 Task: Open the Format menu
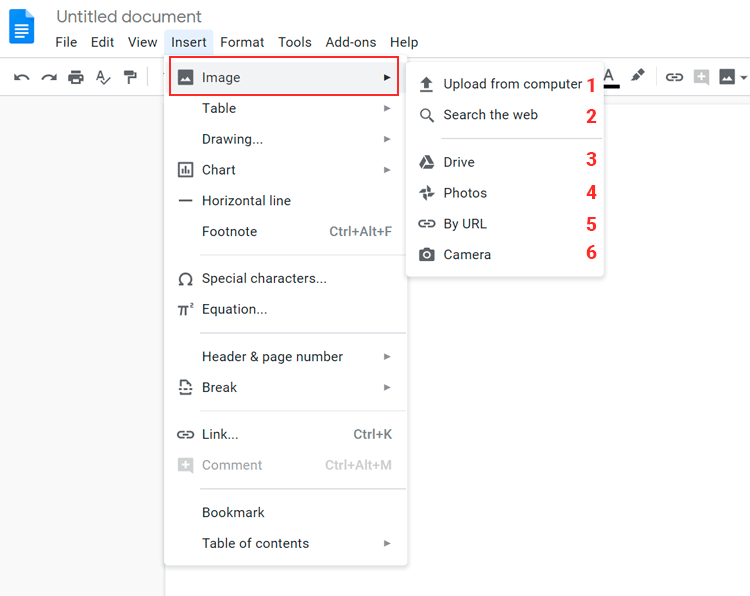(x=242, y=42)
